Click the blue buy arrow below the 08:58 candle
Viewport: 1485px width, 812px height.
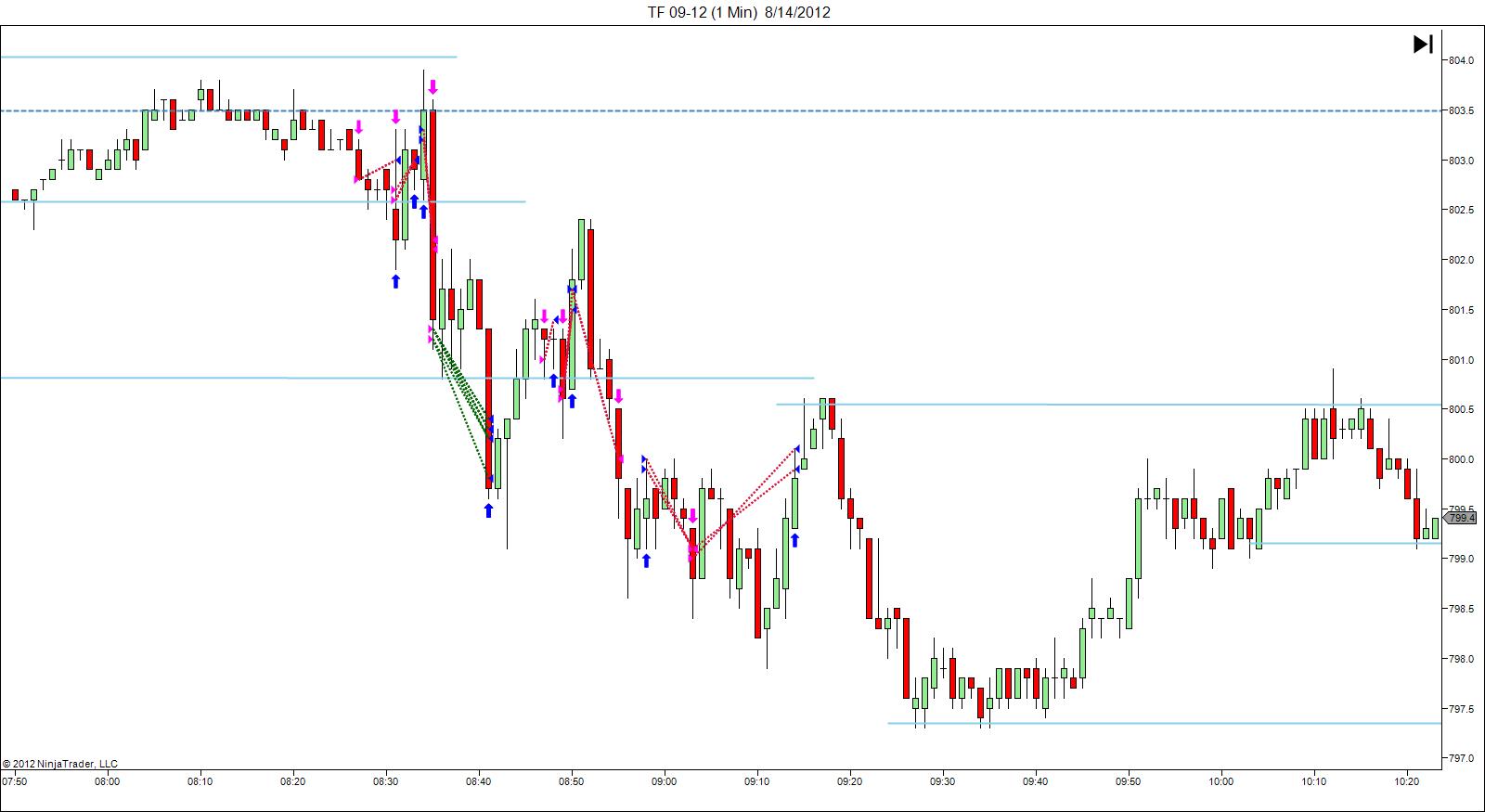pos(646,560)
